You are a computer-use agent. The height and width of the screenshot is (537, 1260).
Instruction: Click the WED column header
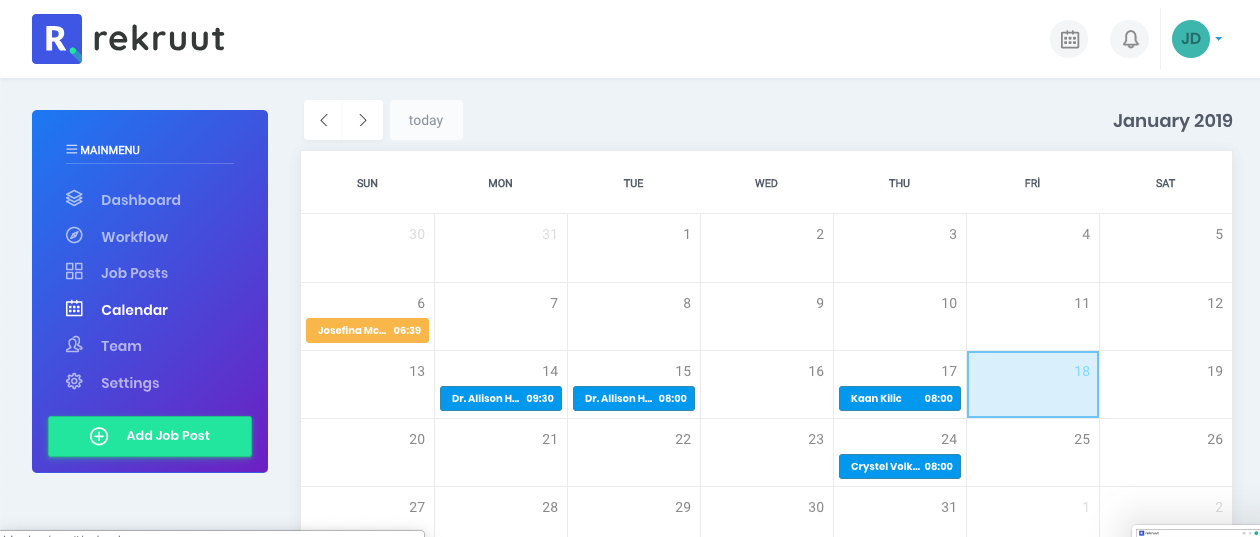pyautogui.click(x=766, y=183)
